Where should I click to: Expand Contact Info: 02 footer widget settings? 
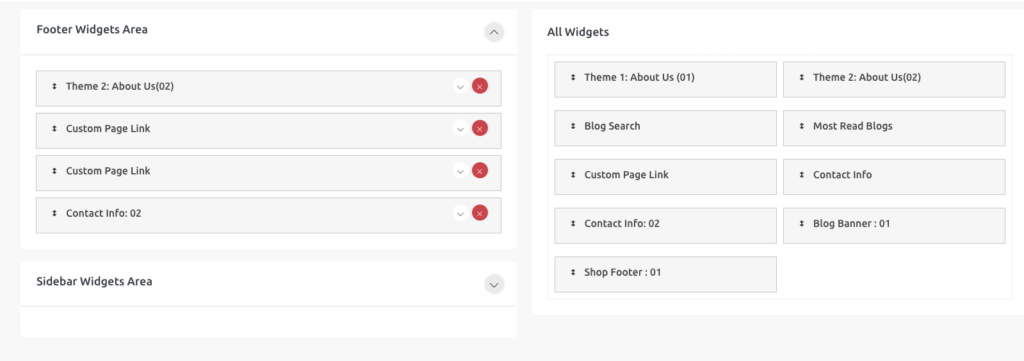point(460,213)
